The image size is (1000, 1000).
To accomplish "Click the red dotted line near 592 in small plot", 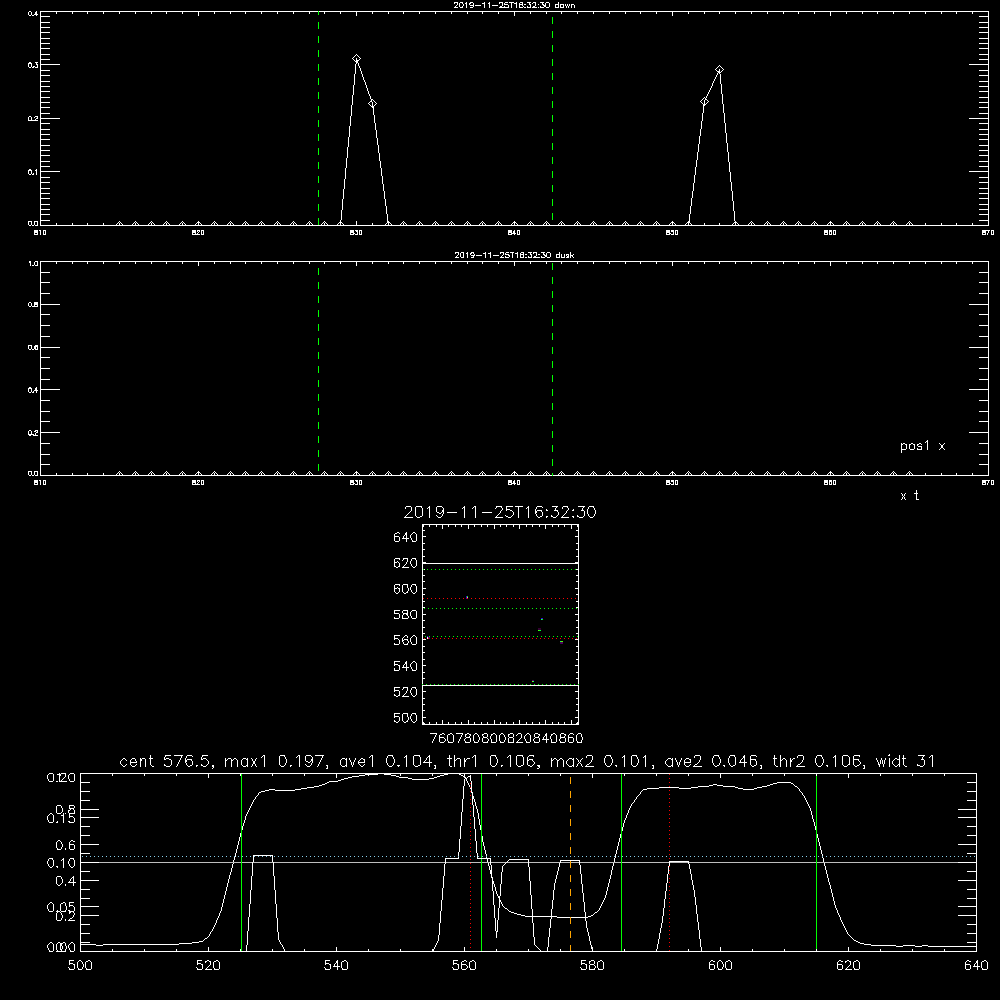I will coord(500,599).
